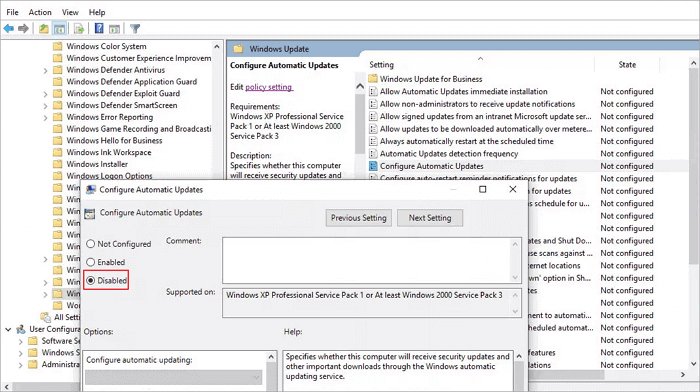Expand Windows Defender Antivirus tree node

coord(45,71)
